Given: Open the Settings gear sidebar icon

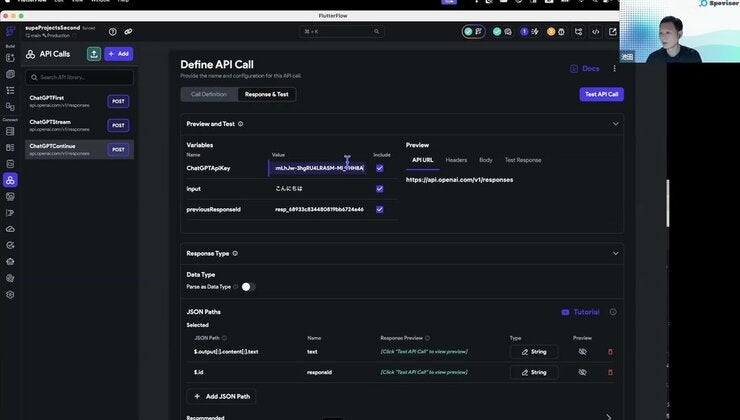Looking at the screenshot, I should click(x=10, y=294).
